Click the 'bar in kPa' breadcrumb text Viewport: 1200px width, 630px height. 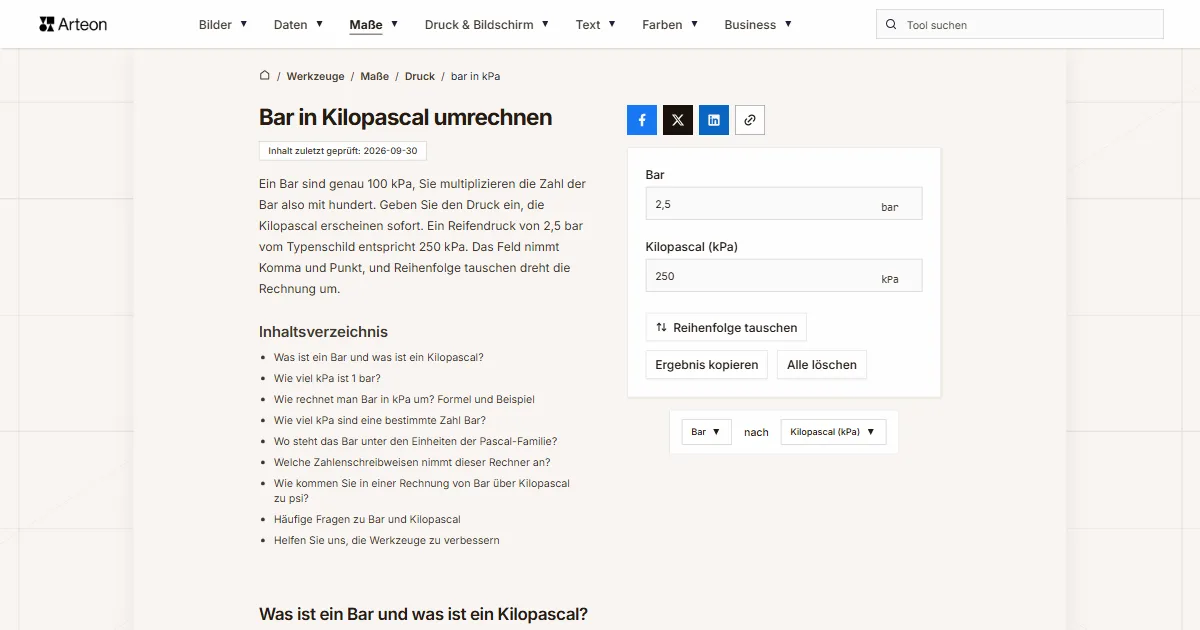(x=475, y=76)
